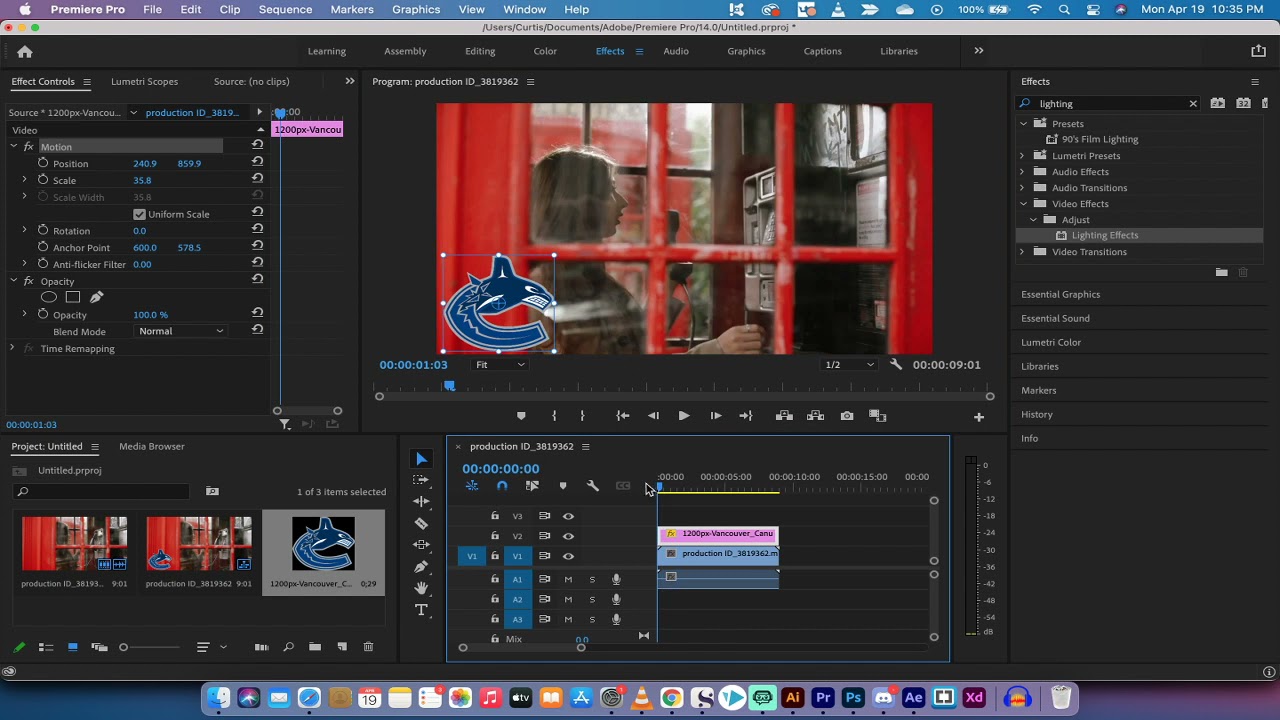Open the Essential Graphics panel
The image size is (1280, 720).
pyautogui.click(x=1060, y=295)
